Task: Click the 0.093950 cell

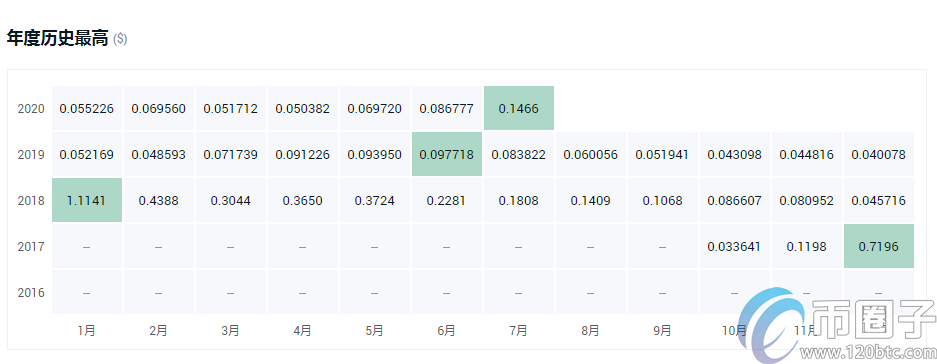Action: [375, 154]
